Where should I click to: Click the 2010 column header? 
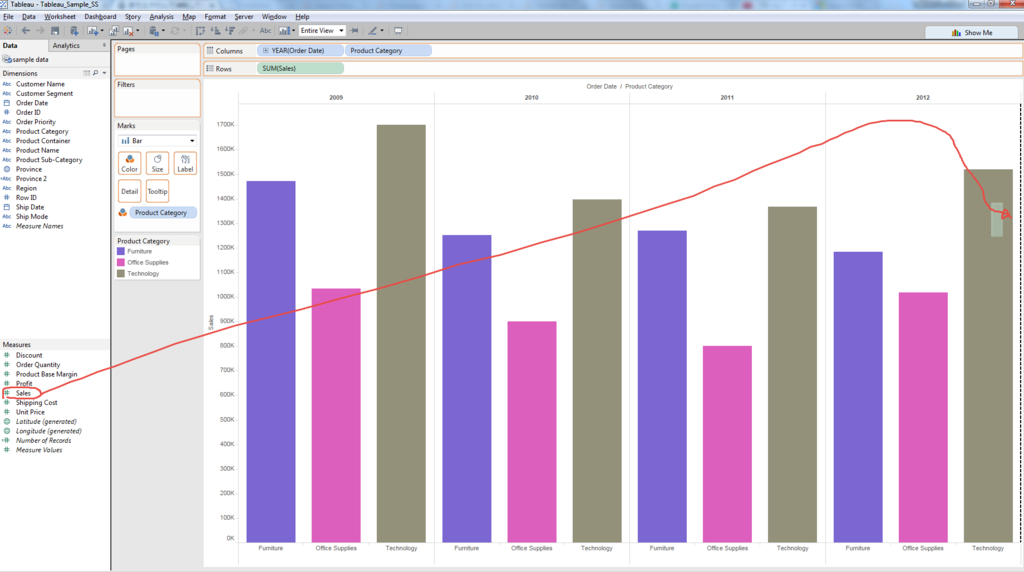[532, 97]
